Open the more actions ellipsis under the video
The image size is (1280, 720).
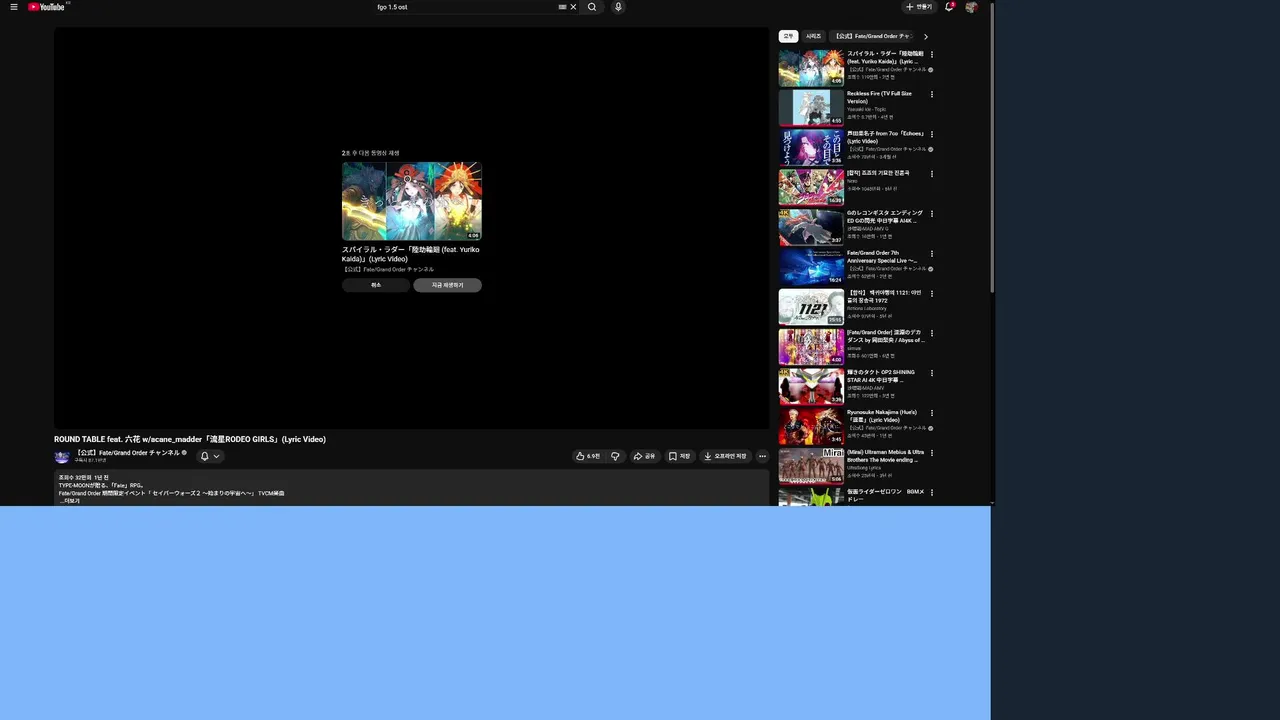[x=762, y=456]
